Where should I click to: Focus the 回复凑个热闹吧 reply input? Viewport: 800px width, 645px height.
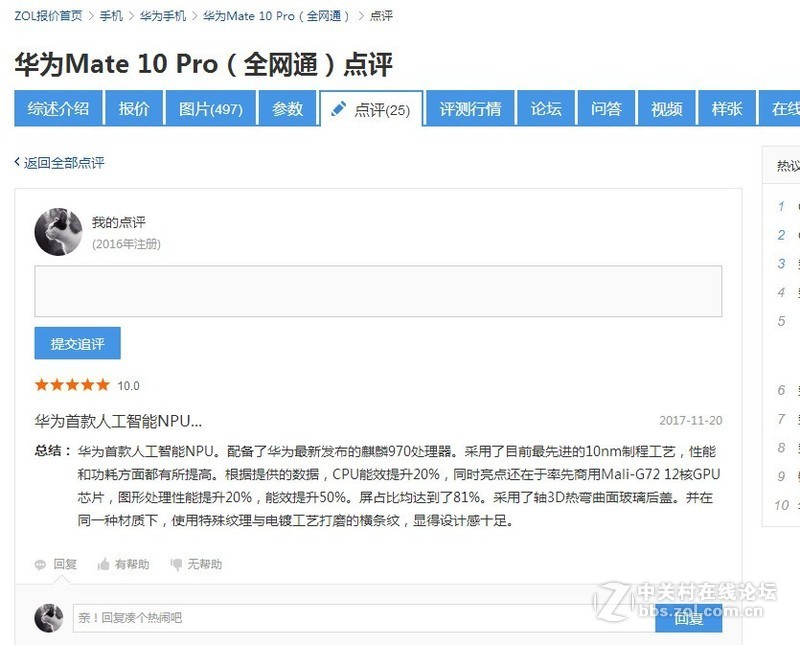click(x=364, y=618)
